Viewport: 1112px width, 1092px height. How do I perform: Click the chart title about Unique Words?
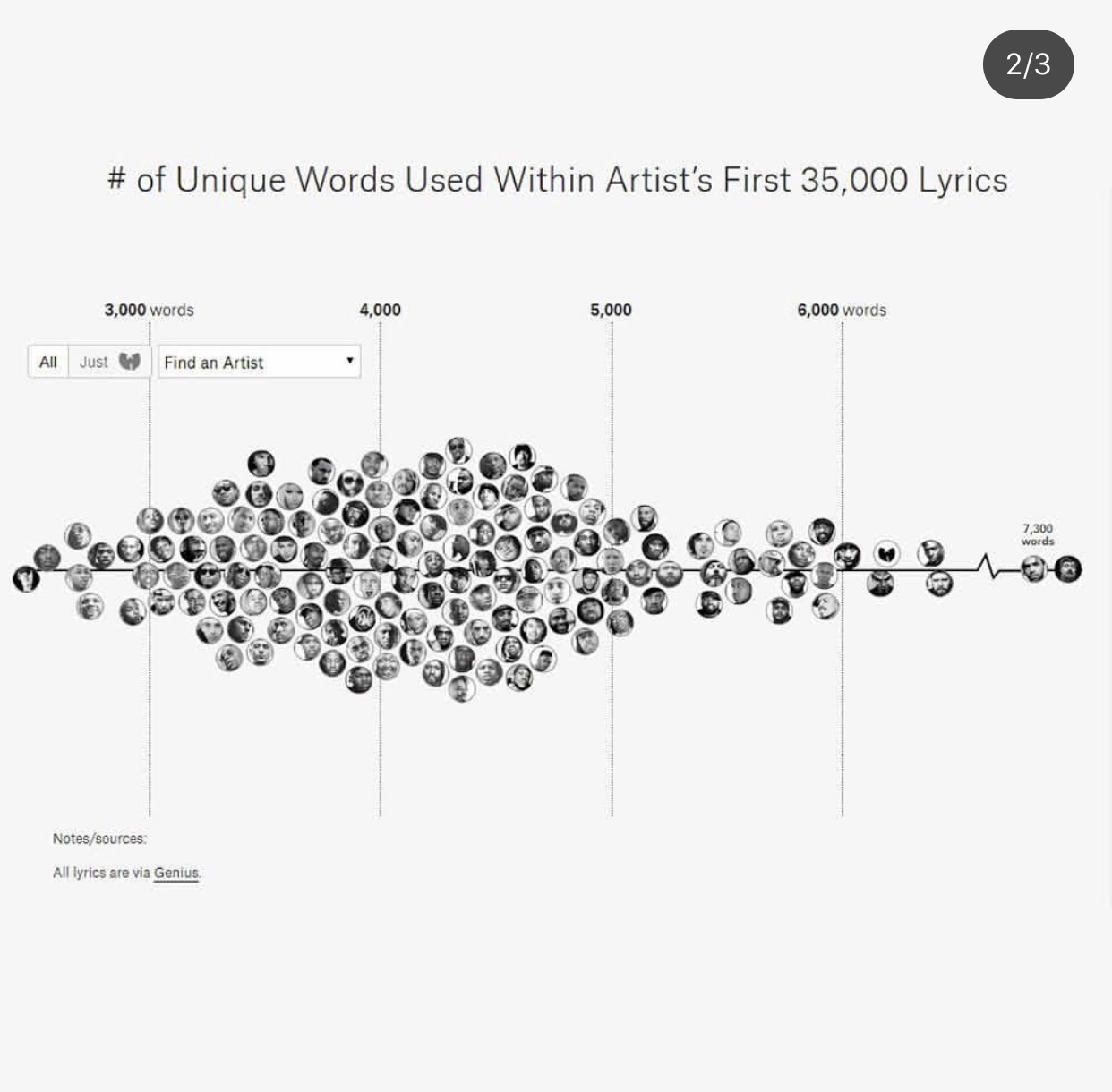pos(557,180)
